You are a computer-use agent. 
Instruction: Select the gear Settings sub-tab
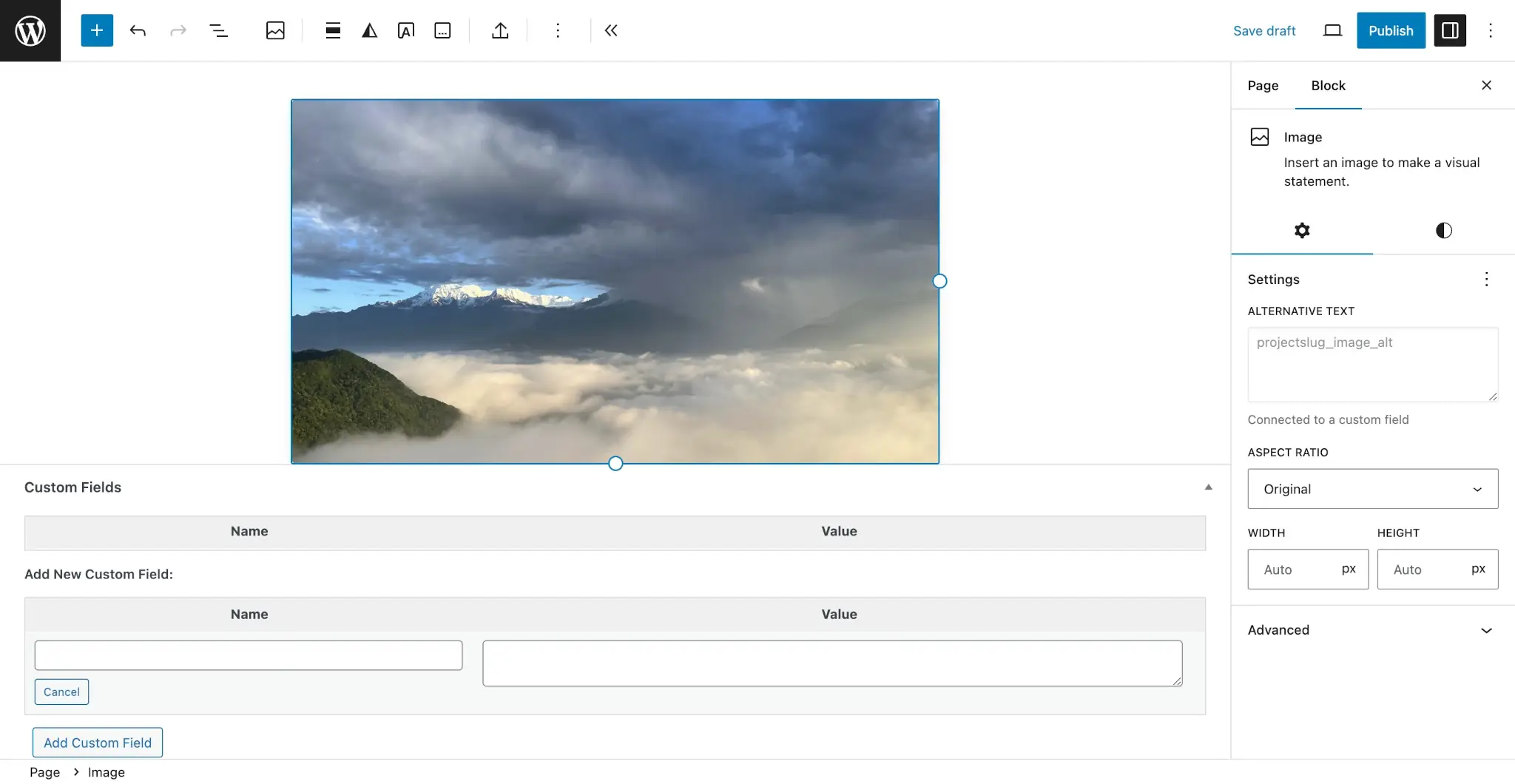[1302, 231]
